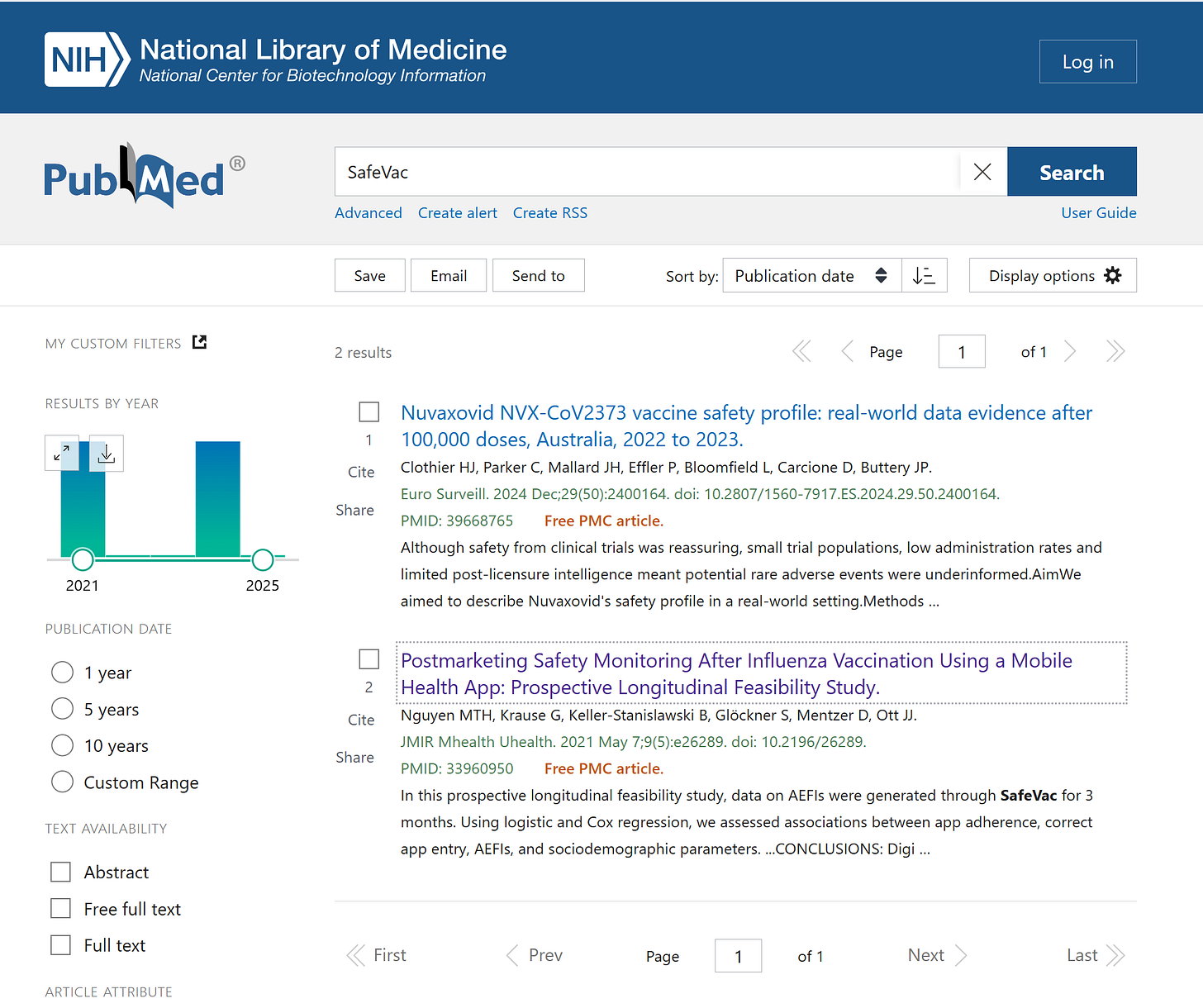The image size is (1203, 1008).
Task: Focus the SafeVac search input field
Action: tap(648, 172)
